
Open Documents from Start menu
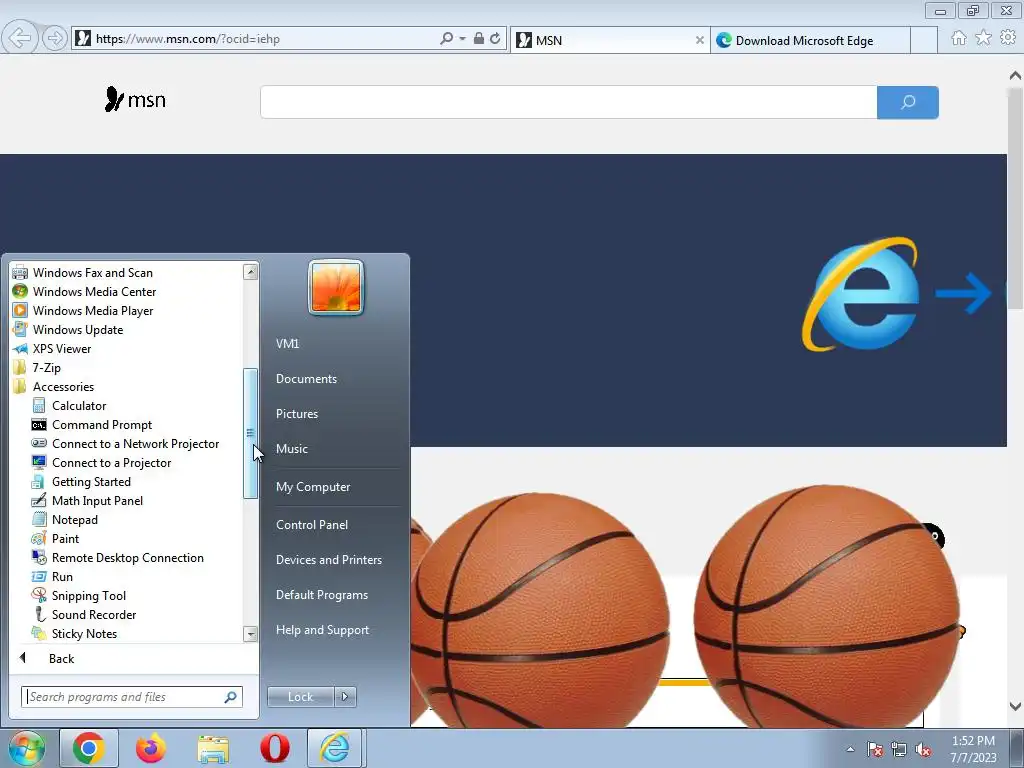point(306,379)
